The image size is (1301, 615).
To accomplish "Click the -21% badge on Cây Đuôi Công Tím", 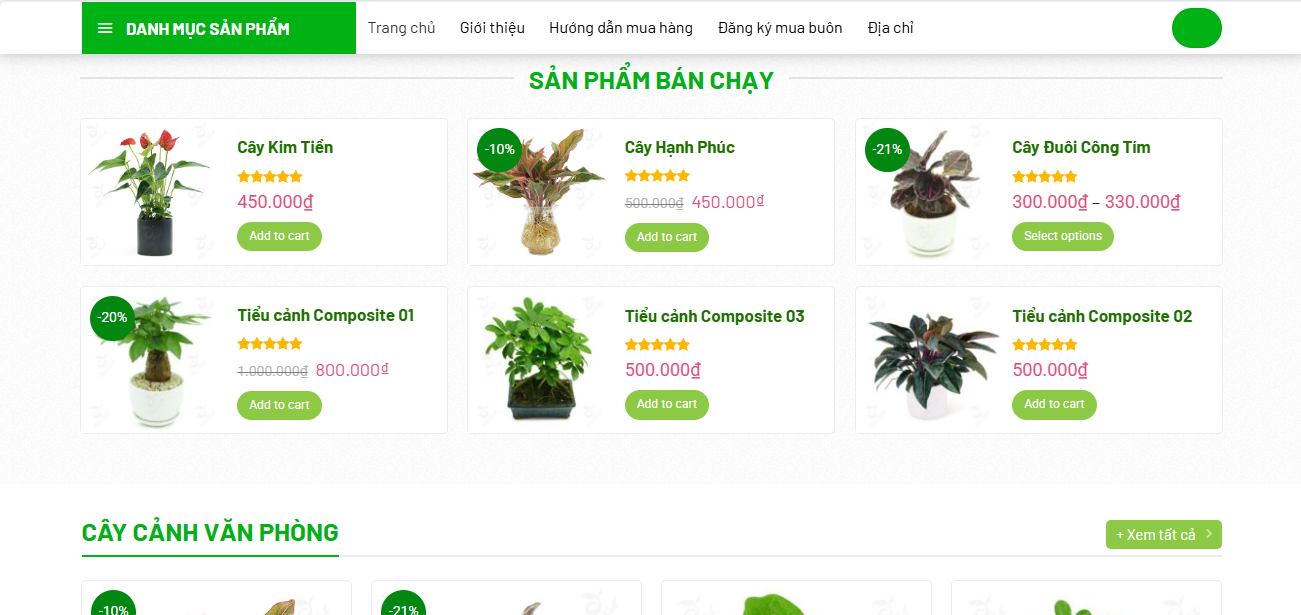I will pos(887,150).
